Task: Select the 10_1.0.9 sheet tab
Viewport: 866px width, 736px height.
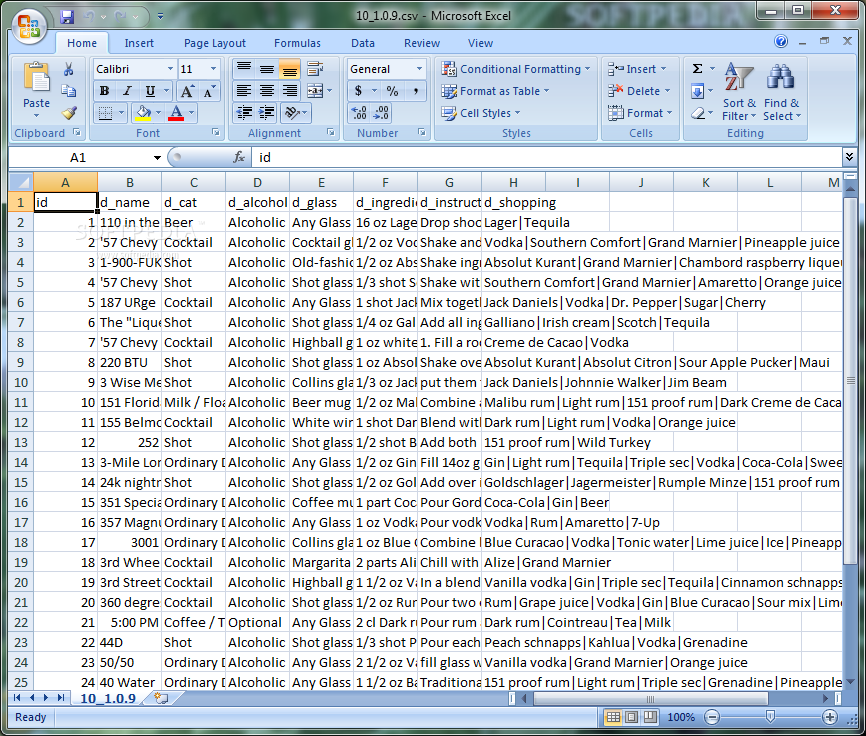Action: tap(108, 698)
